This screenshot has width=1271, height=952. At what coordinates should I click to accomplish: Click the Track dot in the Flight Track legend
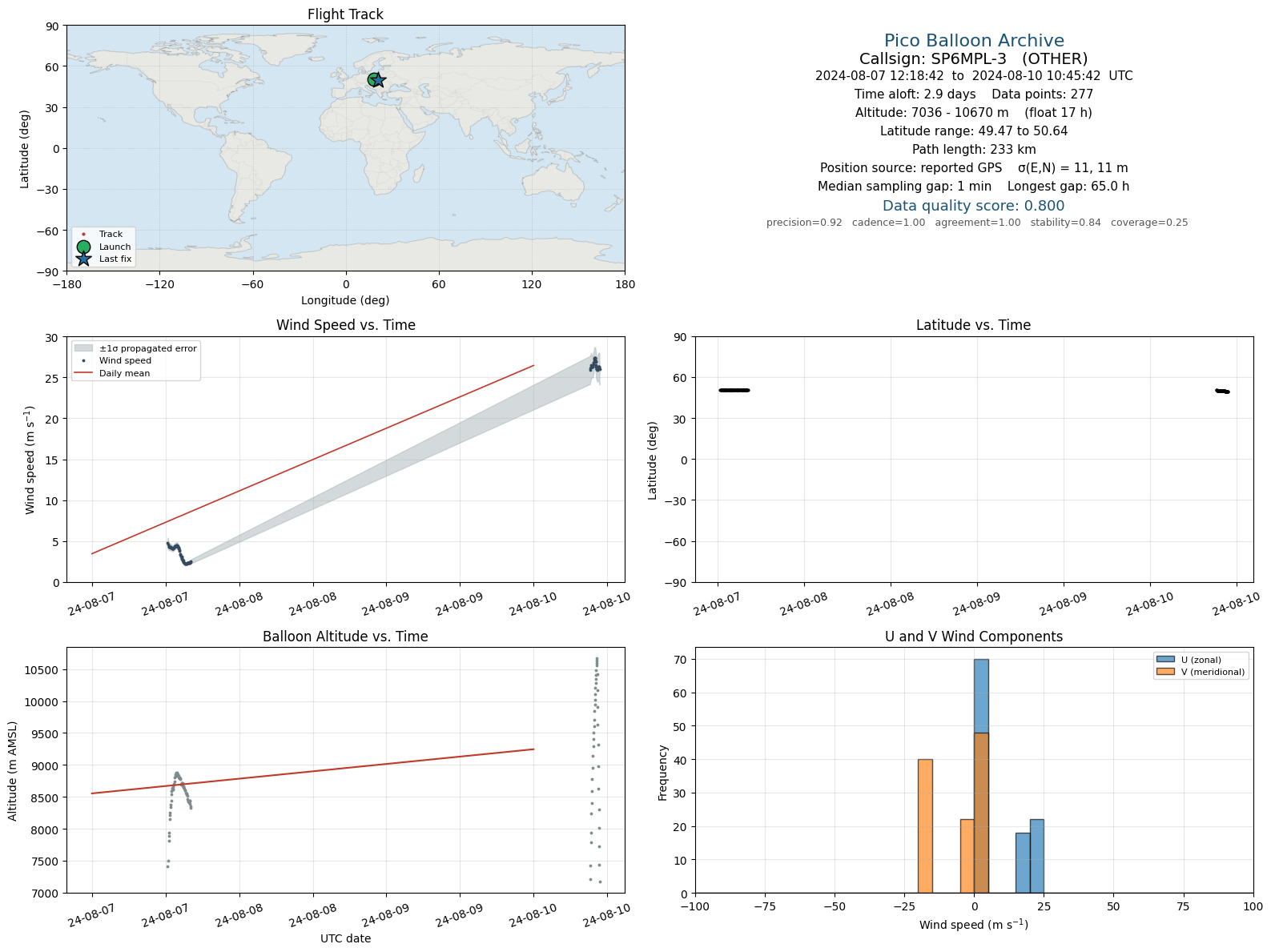[83, 235]
